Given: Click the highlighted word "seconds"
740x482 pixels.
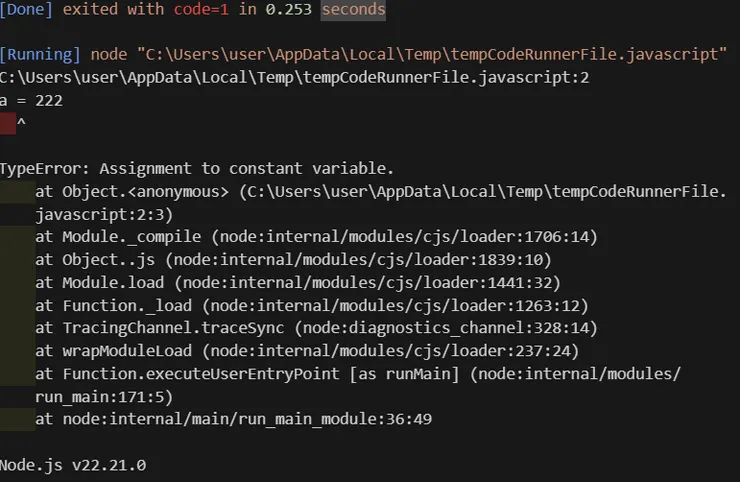Looking at the screenshot, I should pos(353,10).
